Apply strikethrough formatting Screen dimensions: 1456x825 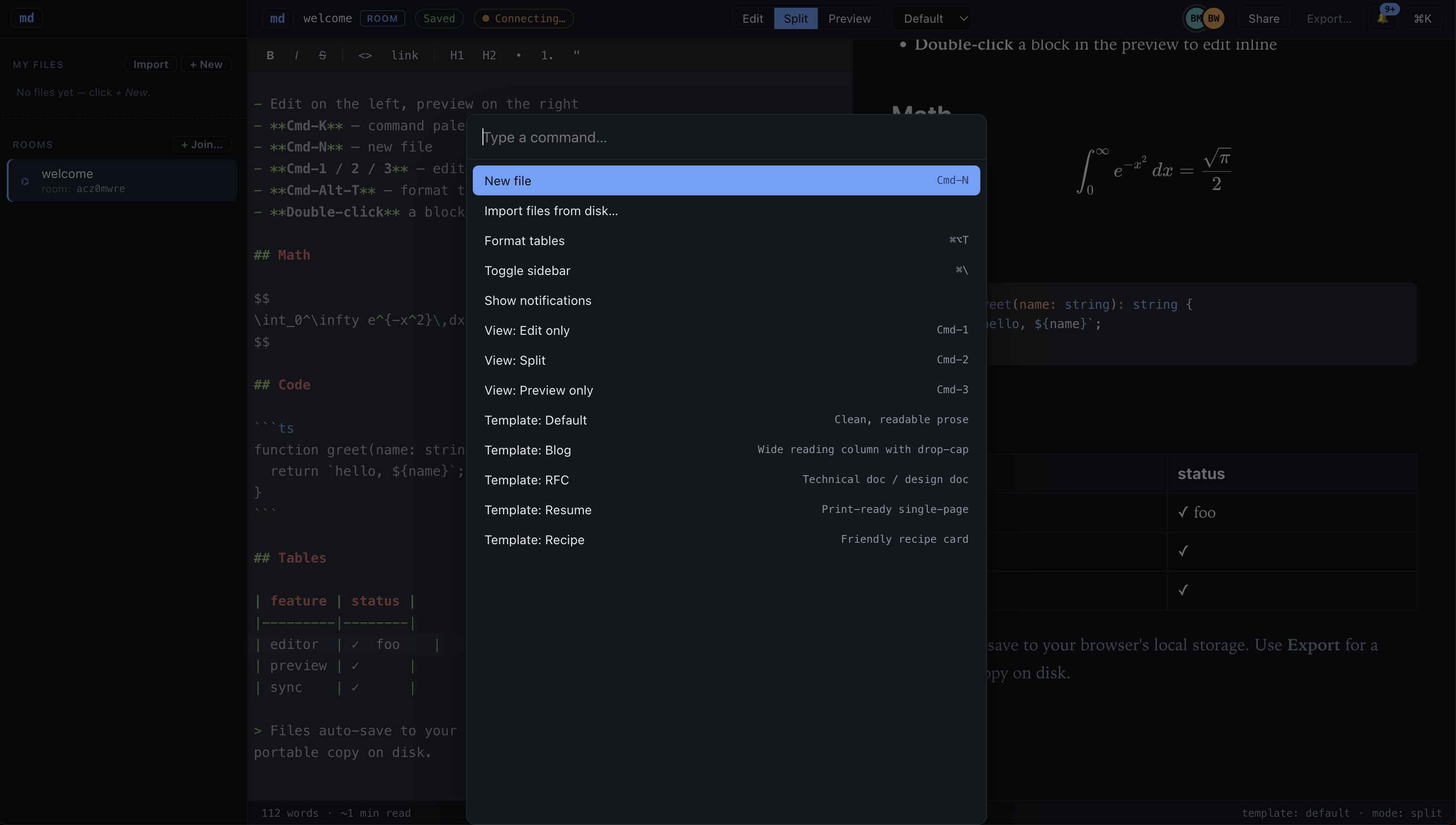point(322,55)
